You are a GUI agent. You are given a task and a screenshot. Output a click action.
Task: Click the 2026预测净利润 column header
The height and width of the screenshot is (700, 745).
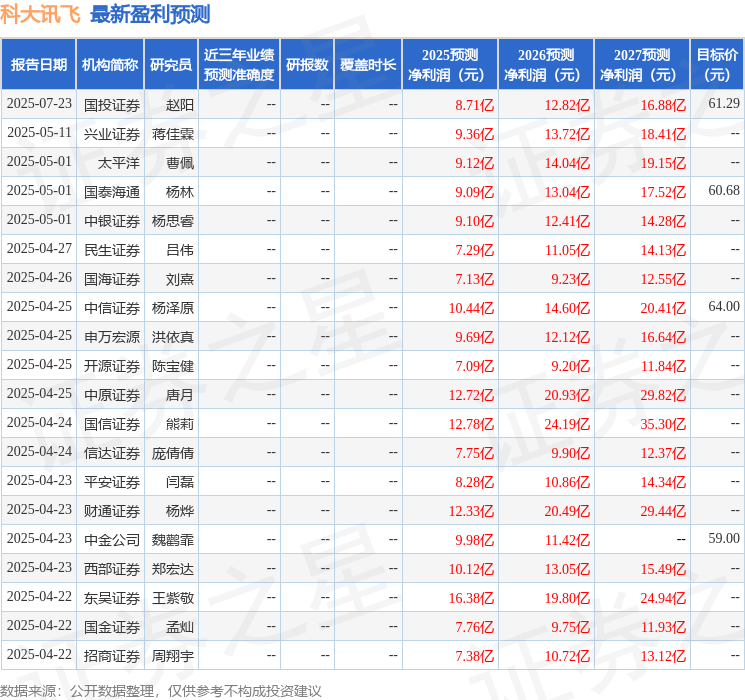(x=545, y=65)
